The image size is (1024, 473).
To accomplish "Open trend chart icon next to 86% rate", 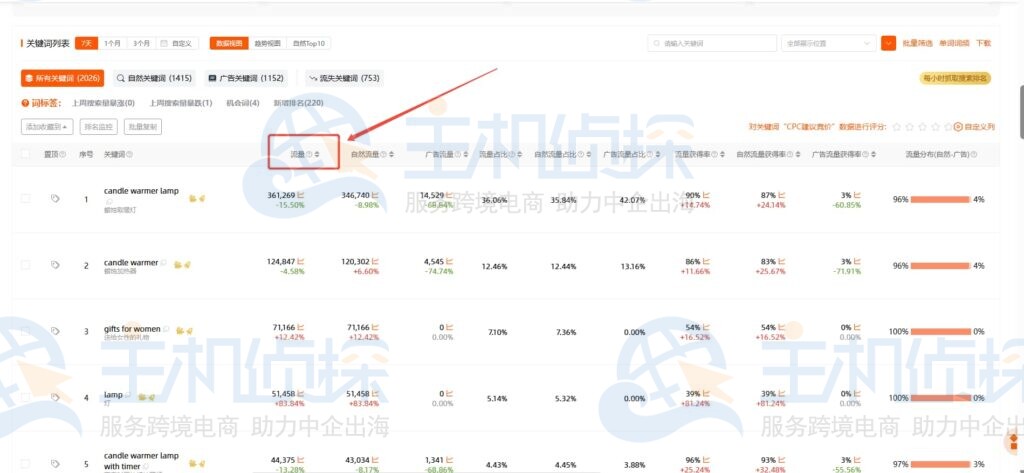I will pyautogui.click(x=707, y=261).
